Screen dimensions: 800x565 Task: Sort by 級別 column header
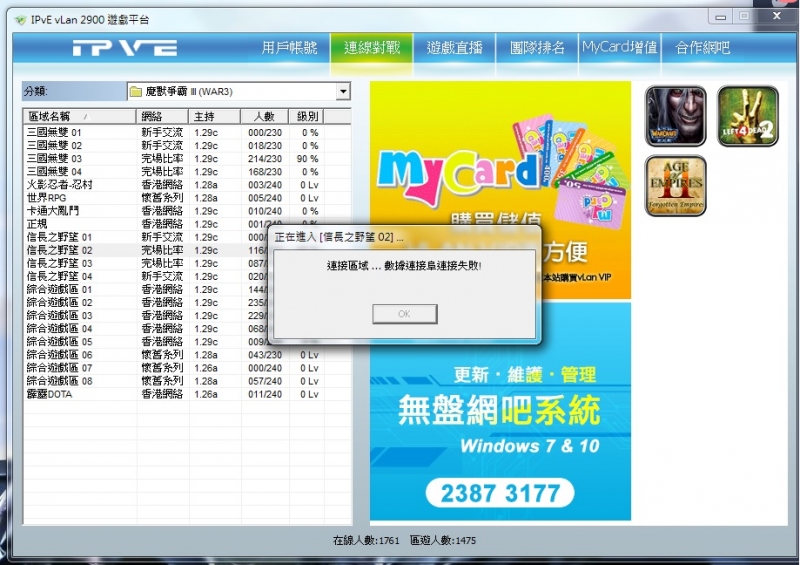click(306, 116)
